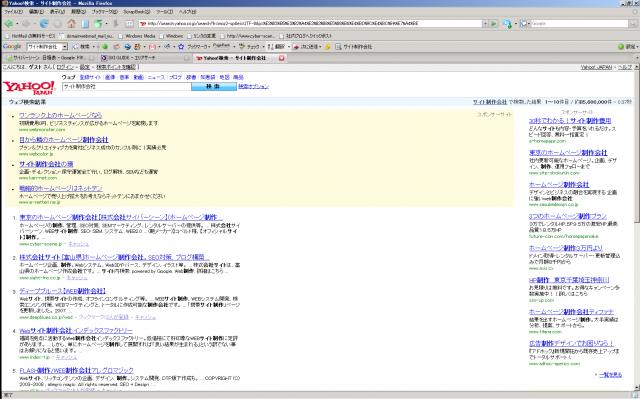
Task: Click the Windows Media bookmark in bookmarks toolbar
Action: pyautogui.click(x=137, y=36)
